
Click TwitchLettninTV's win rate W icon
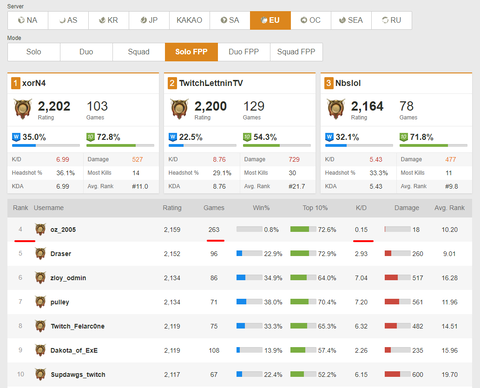tap(173, 137)
